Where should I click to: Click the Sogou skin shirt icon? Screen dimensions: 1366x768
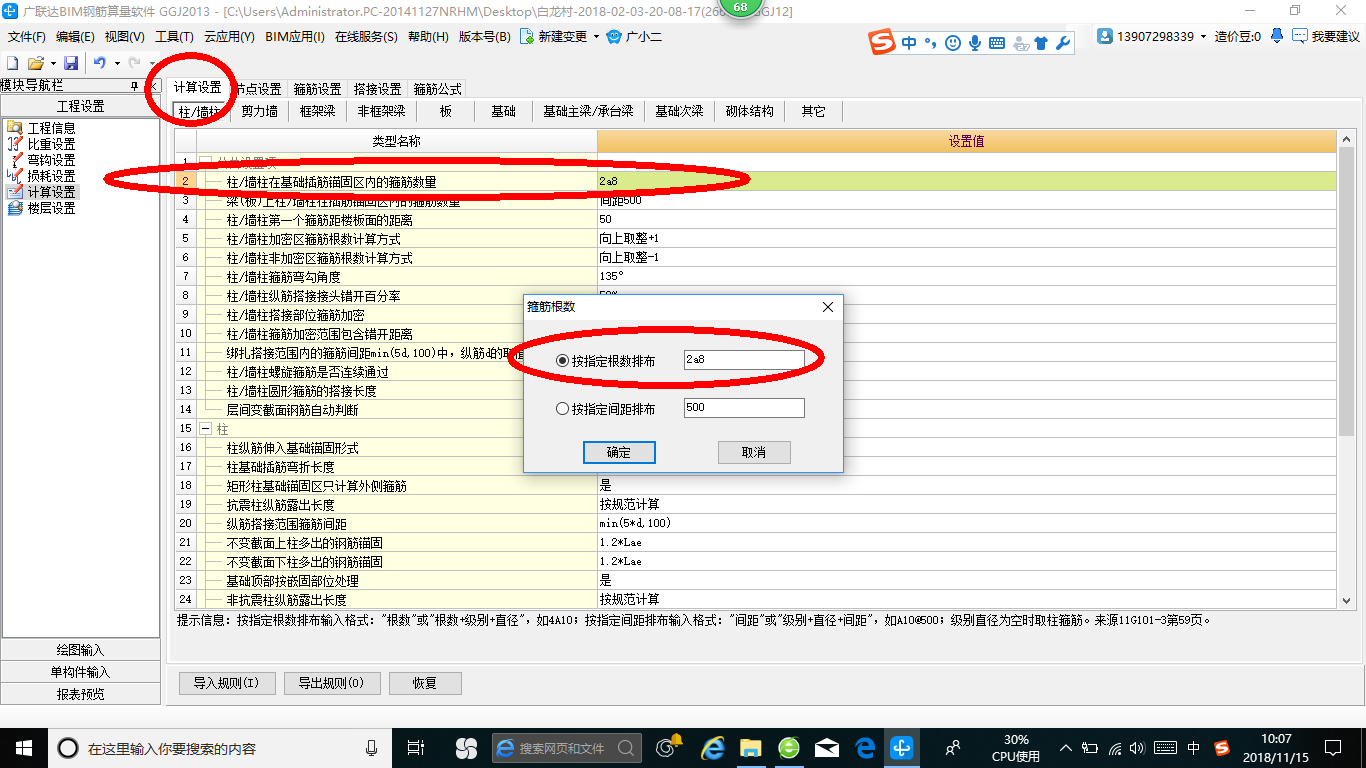click(x=1041, y=43)
